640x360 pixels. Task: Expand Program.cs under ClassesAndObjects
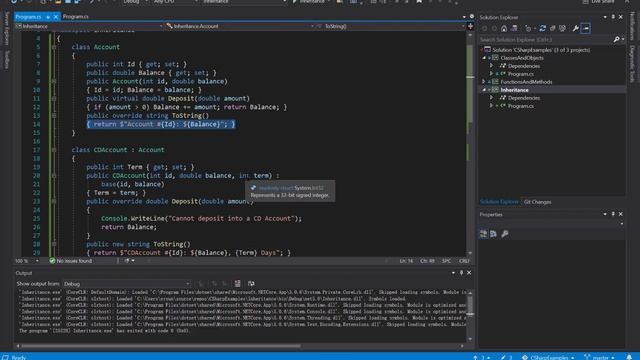coord(491,74)
